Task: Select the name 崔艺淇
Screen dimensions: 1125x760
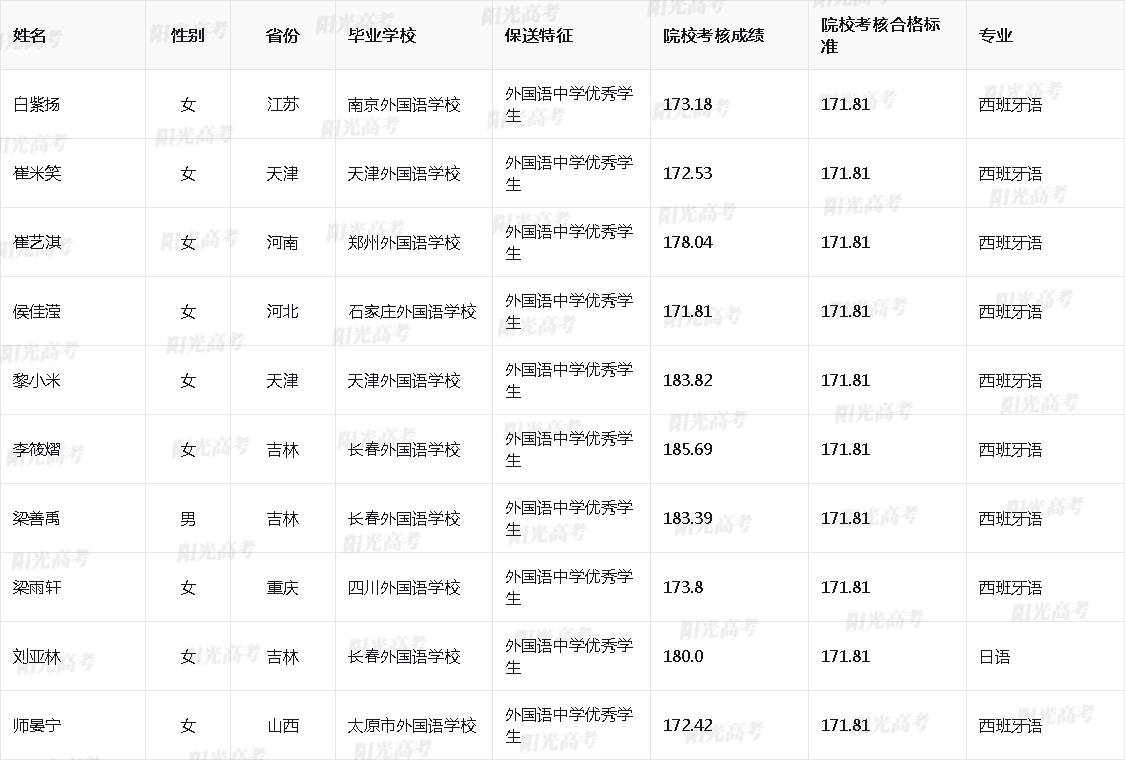Action: (x=37, y=243)
